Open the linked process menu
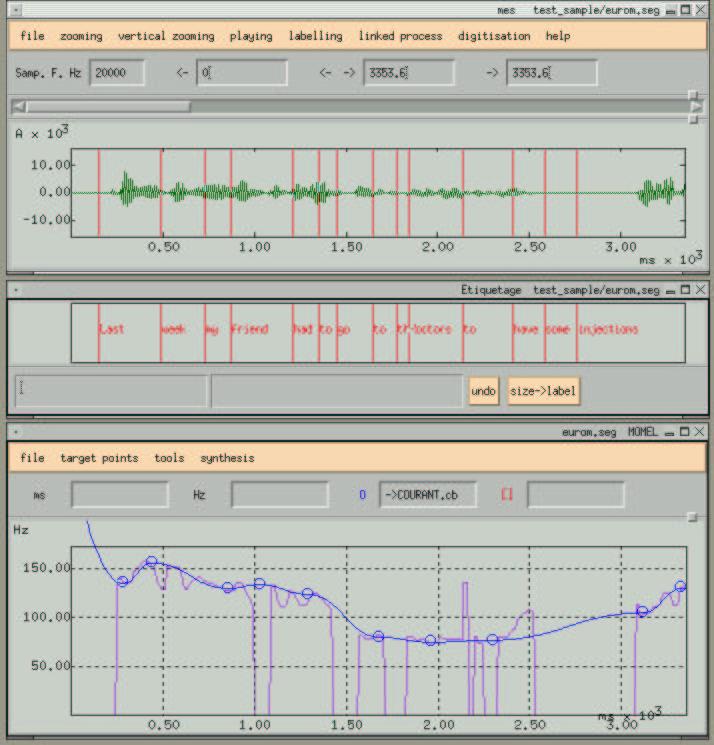The image size is (714, 745). (x=400, y=36)
